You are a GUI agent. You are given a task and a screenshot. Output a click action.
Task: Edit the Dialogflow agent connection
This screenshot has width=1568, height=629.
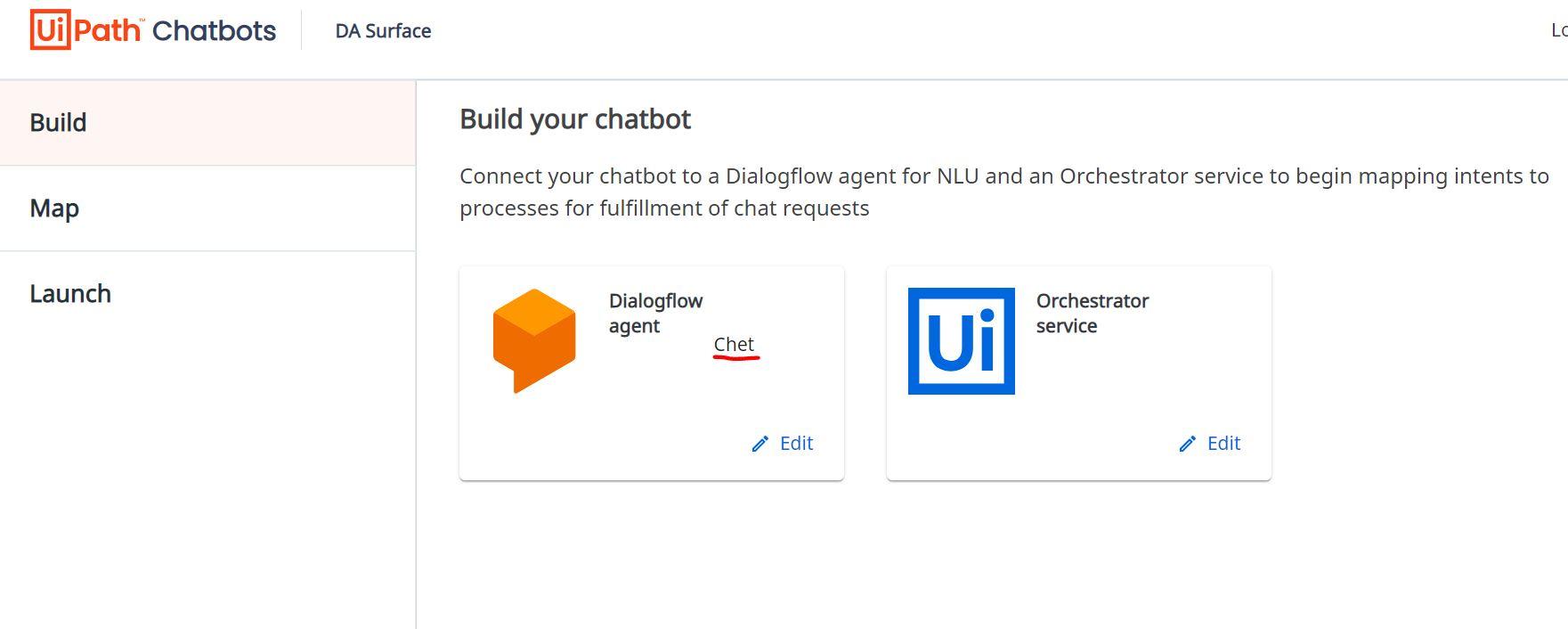point(783,444)
